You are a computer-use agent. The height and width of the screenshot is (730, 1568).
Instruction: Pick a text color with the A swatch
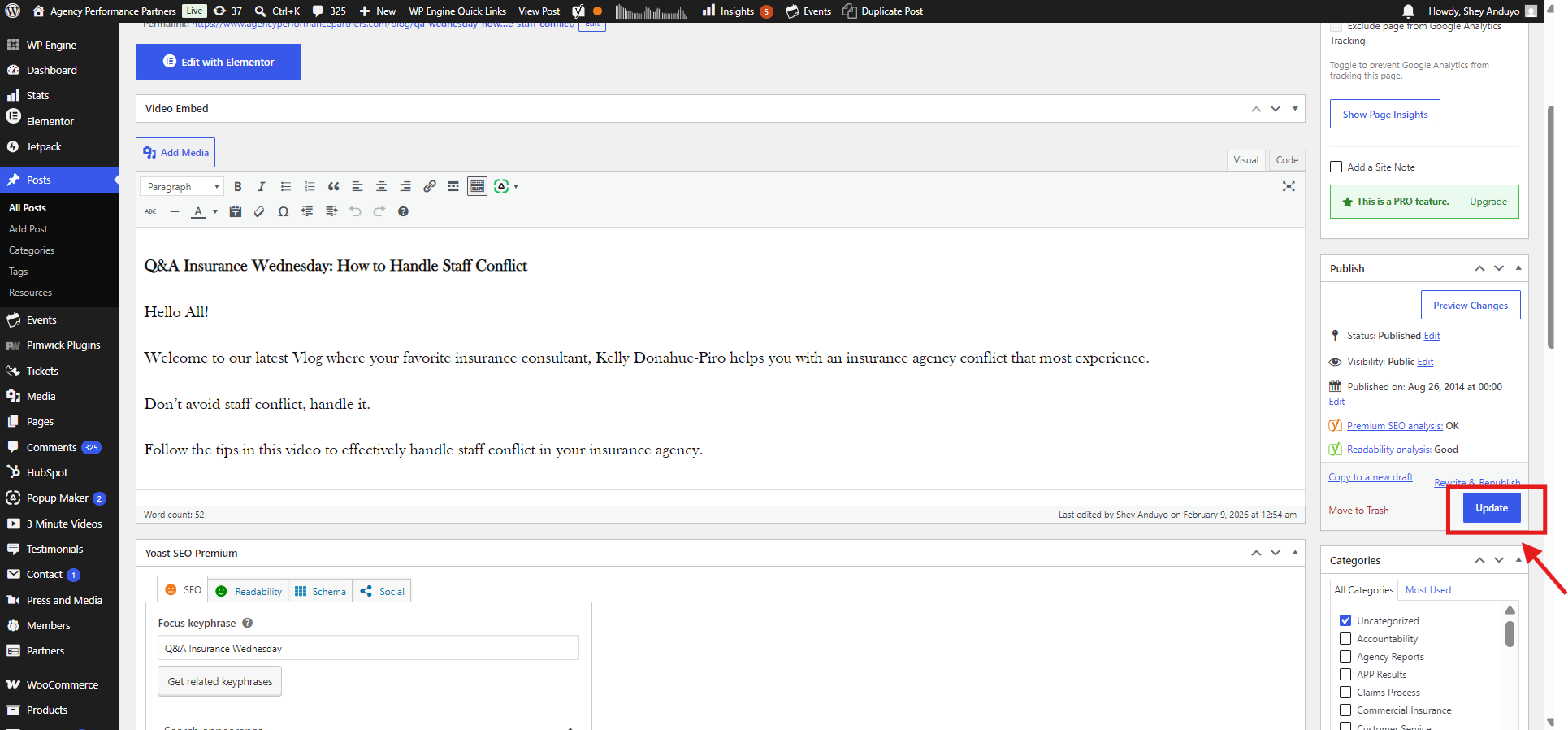pos(198,211)
